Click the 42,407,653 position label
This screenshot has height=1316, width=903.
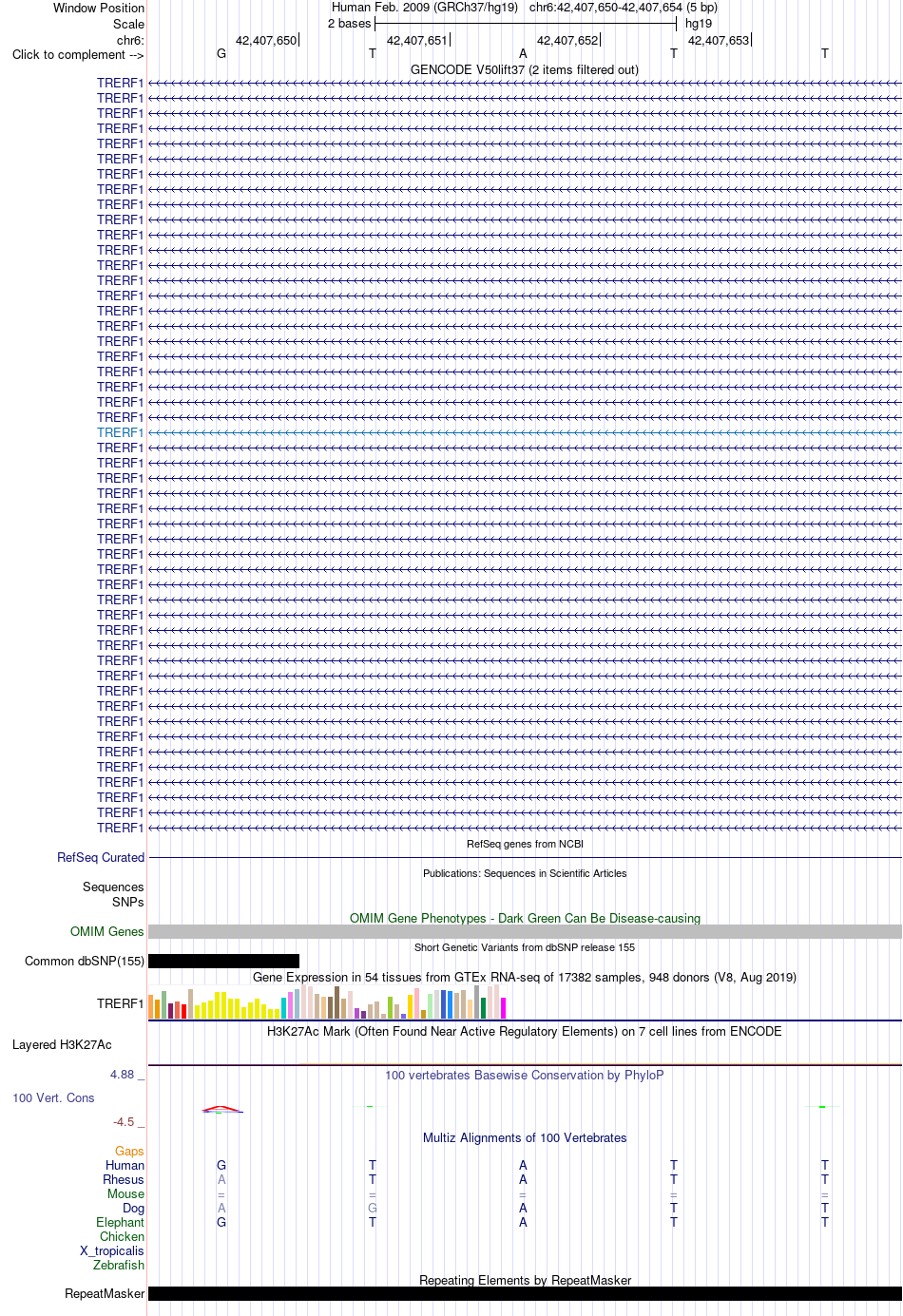click(719, 40)
